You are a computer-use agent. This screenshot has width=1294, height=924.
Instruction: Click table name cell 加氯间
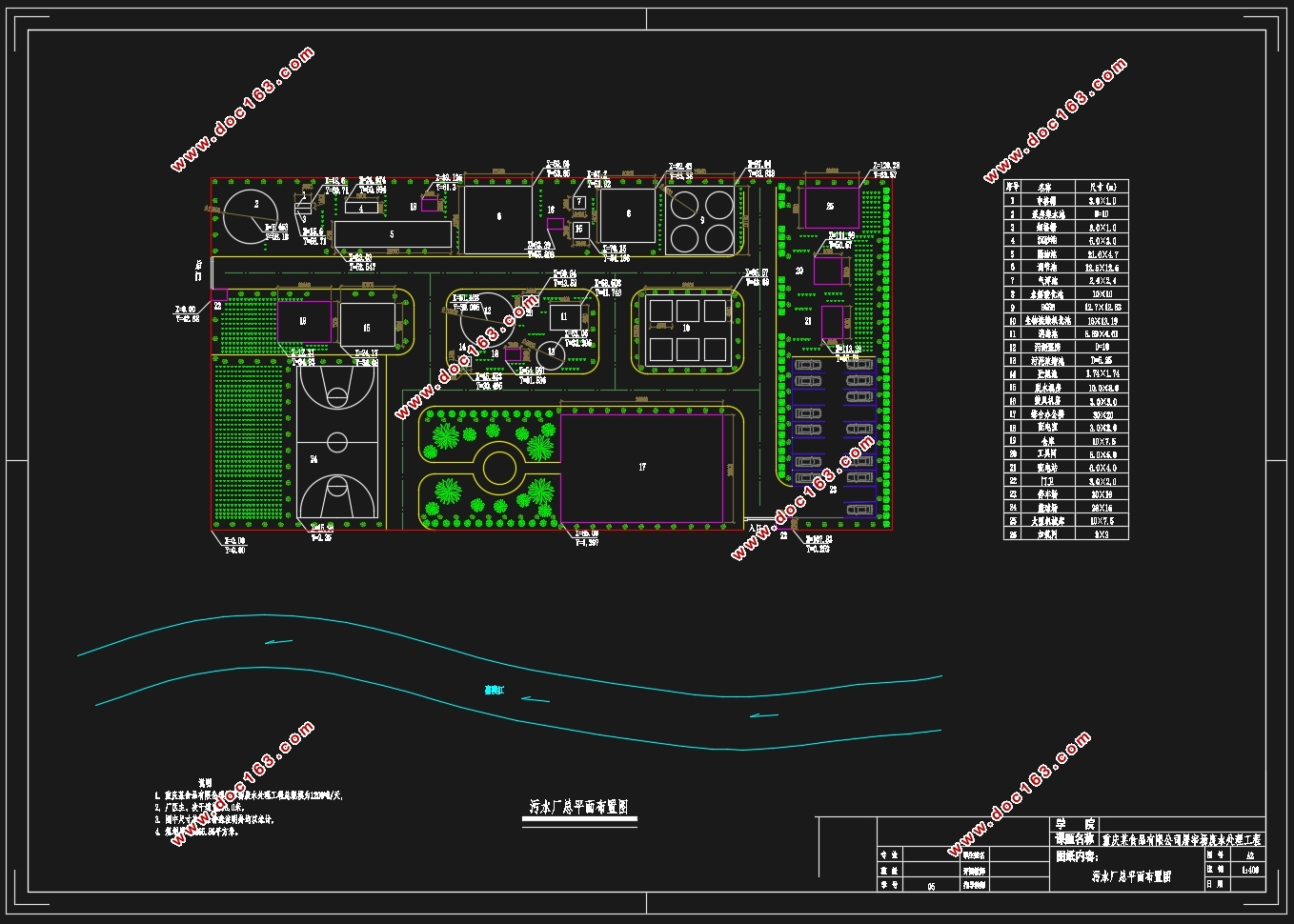click(1049, 534)
